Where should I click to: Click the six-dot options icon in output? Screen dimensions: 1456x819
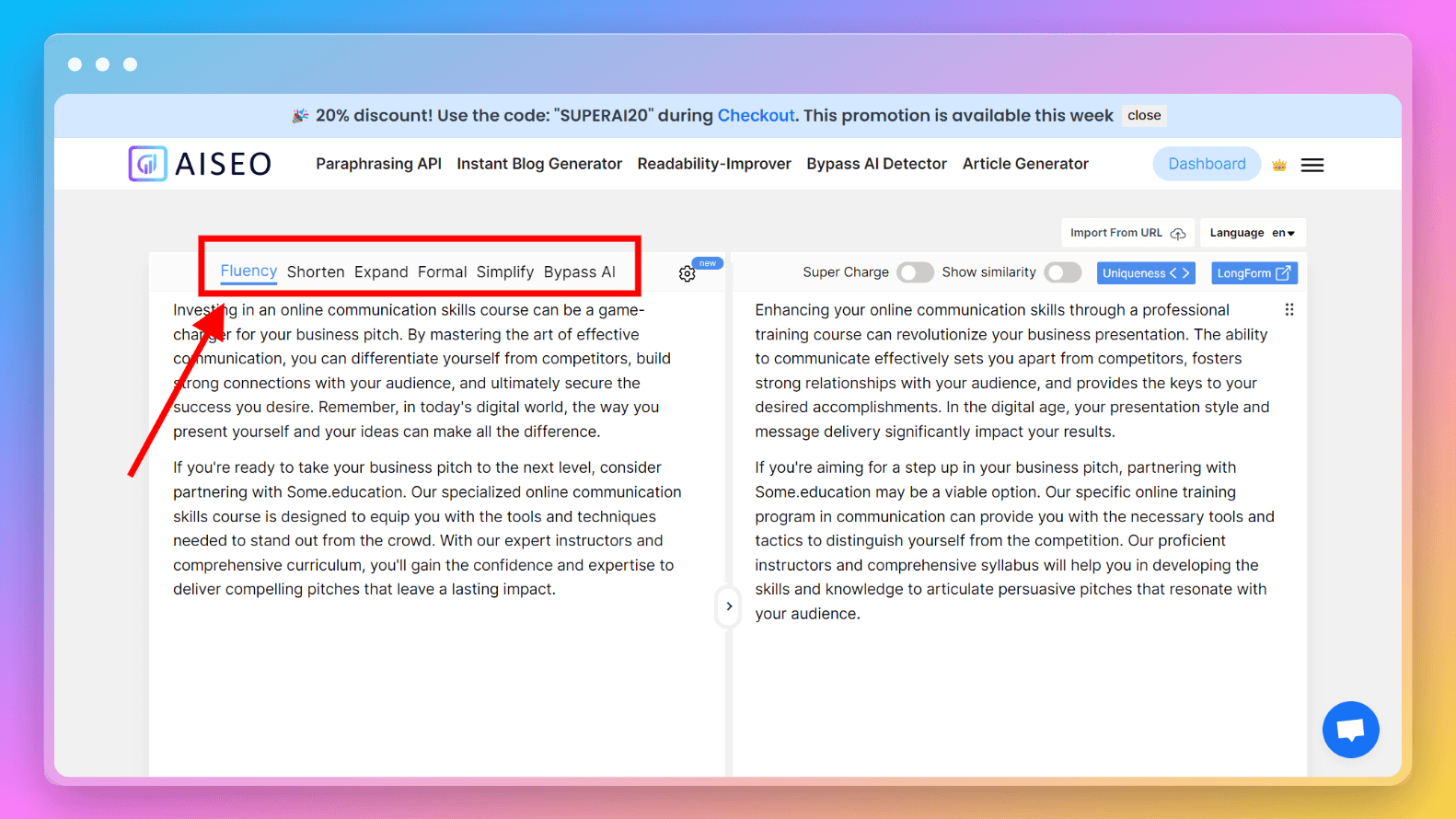[x=1288, y=310]
